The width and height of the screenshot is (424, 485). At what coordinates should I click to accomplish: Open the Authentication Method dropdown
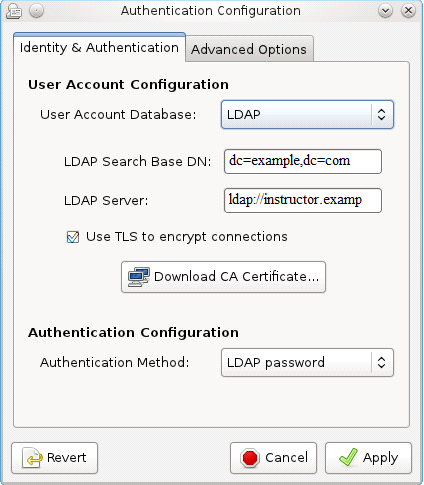click(307, 363)
